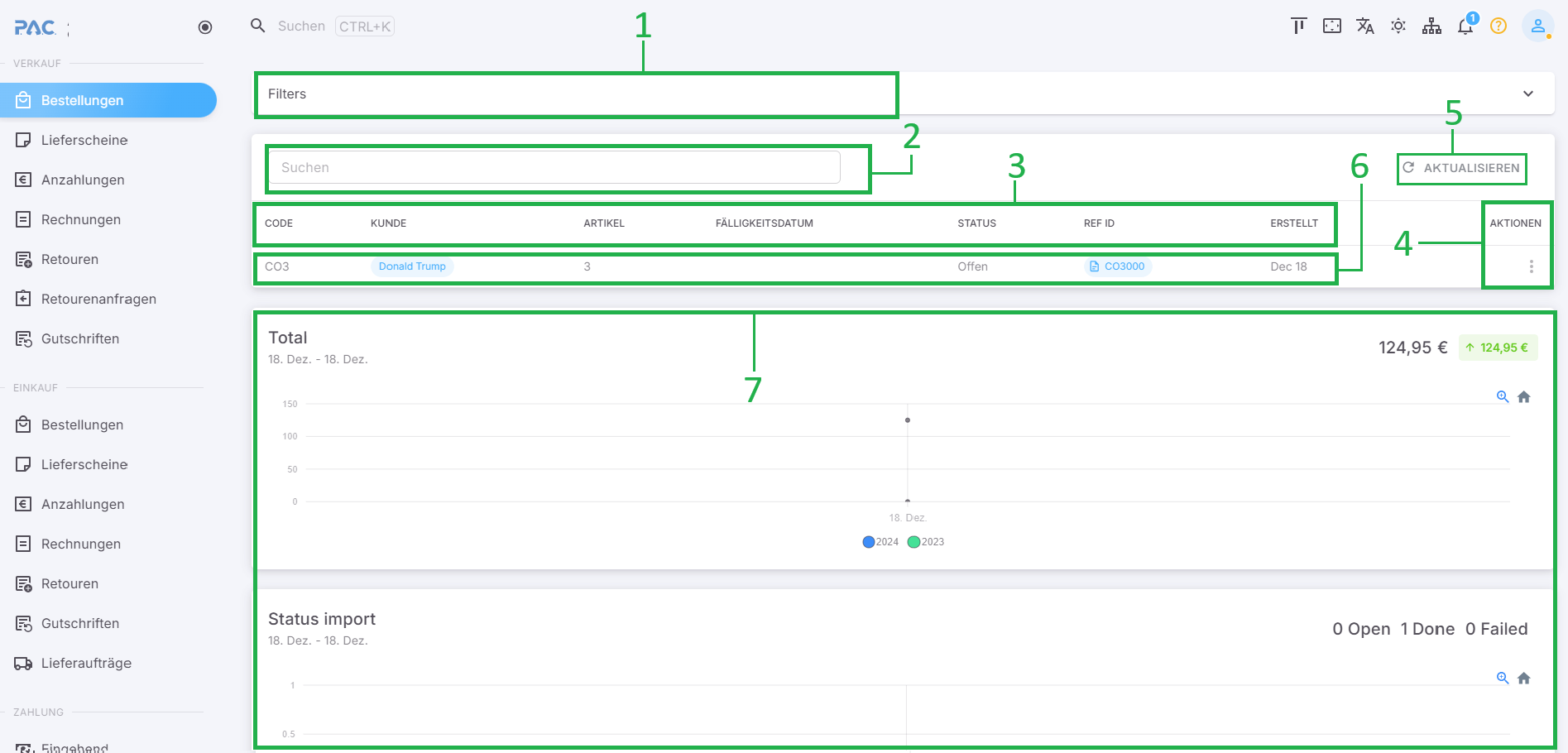This screenshot has height=753, width=1568.
Task: Expand the Filters panel chevron
Action: click(x=1528, y=94)
